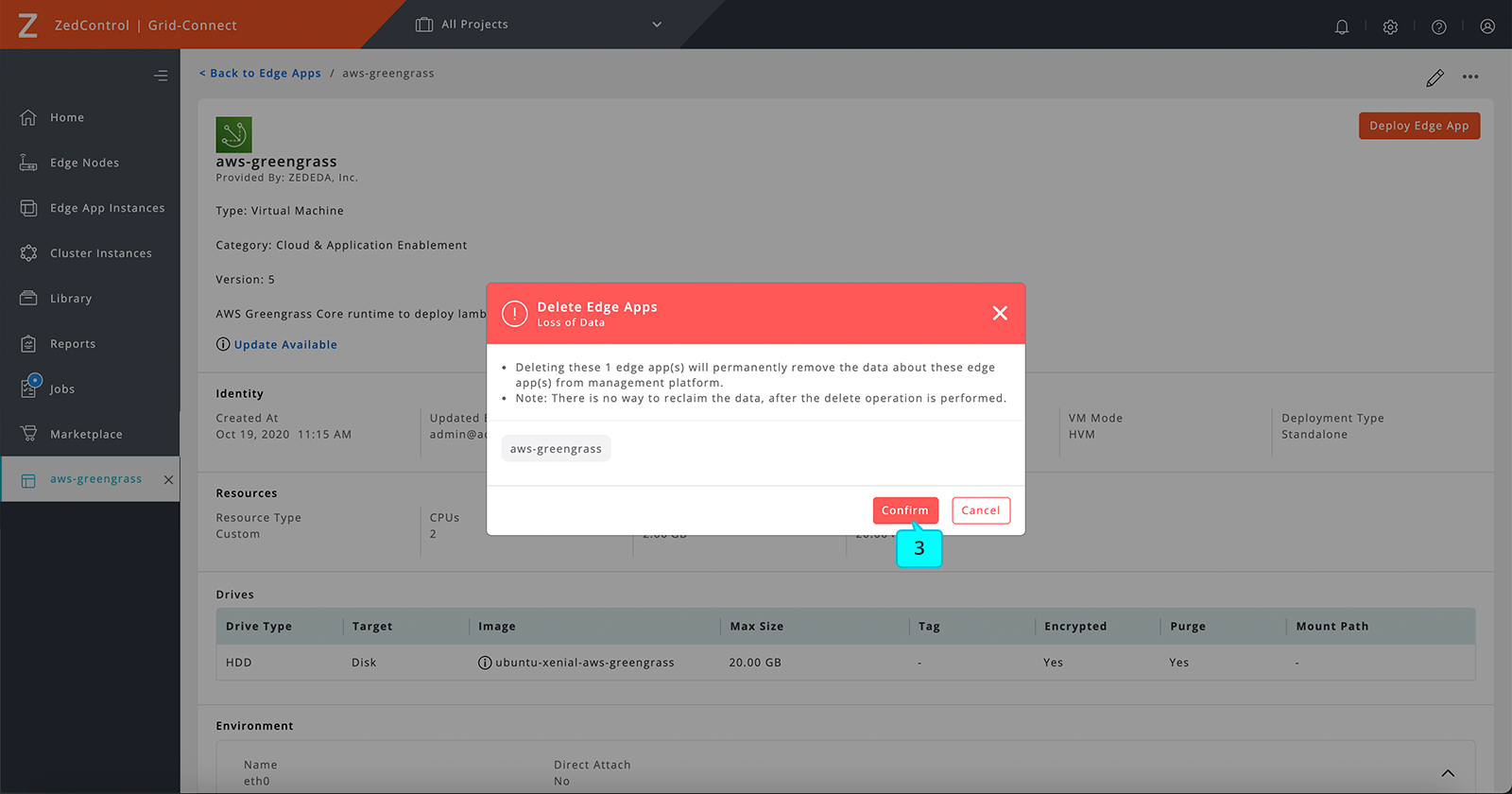Viewport: 1512px width, 794px height.
Task: Open the three-dots more options menu
Action: click(1470, 78)
